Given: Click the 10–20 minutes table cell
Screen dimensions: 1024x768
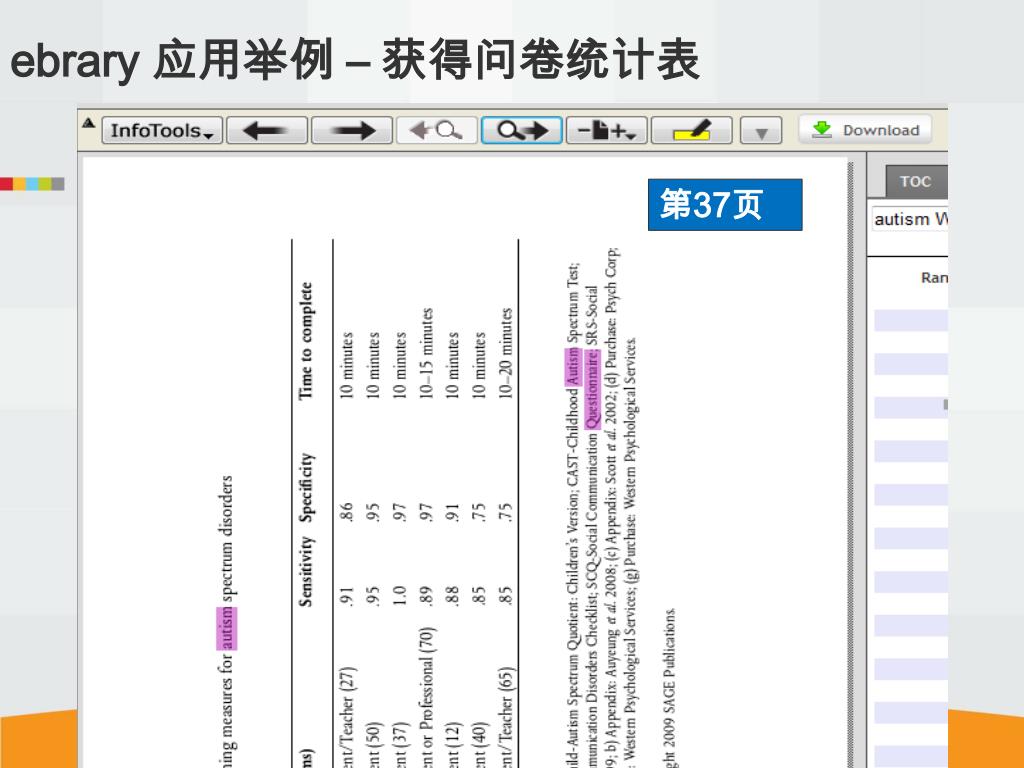Looking at the screenshot, I should (505, 353).
